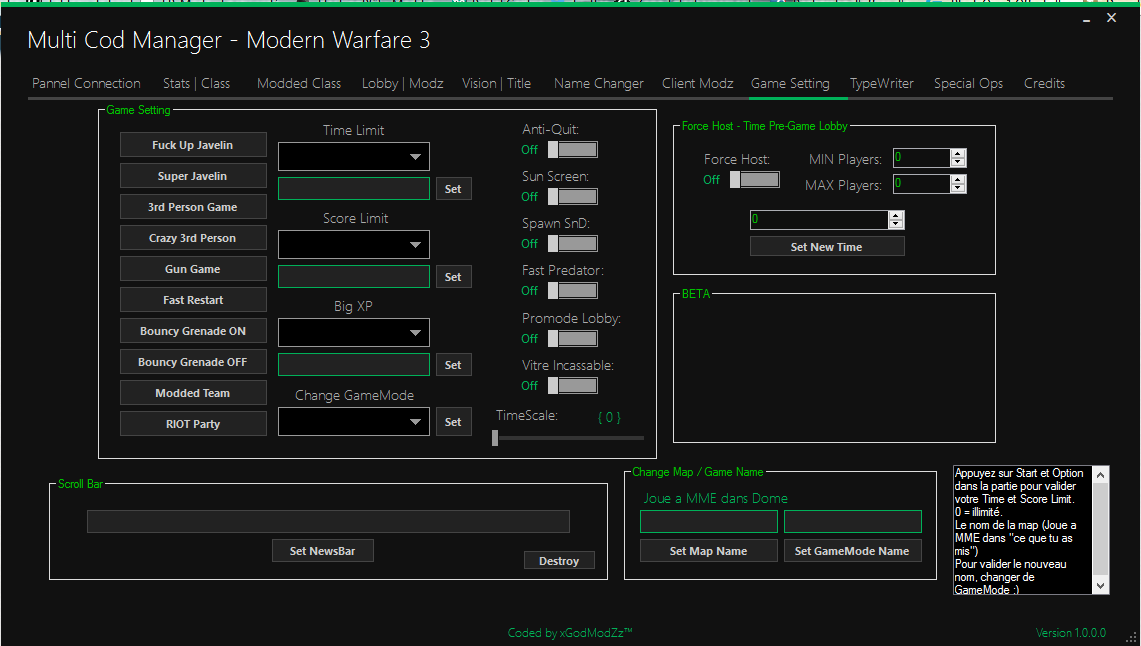This screenshot has height=646, width=1141.
Task: Click the Time Limit text field
Action: pyautogui.click(x=354, y=188)
